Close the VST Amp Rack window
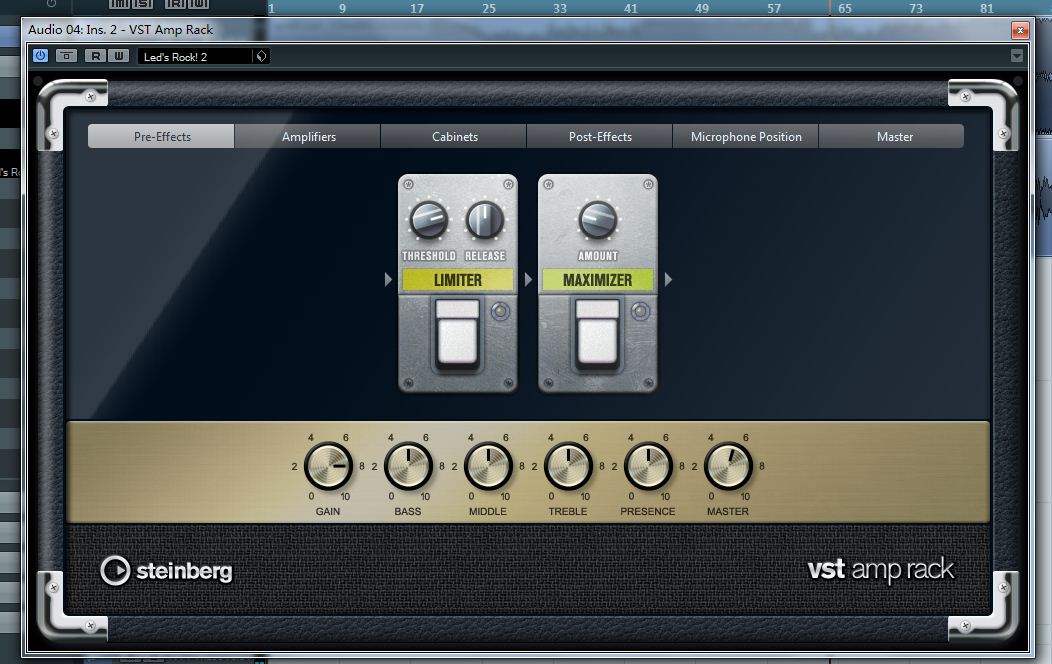 click(x=1020, y=30)
